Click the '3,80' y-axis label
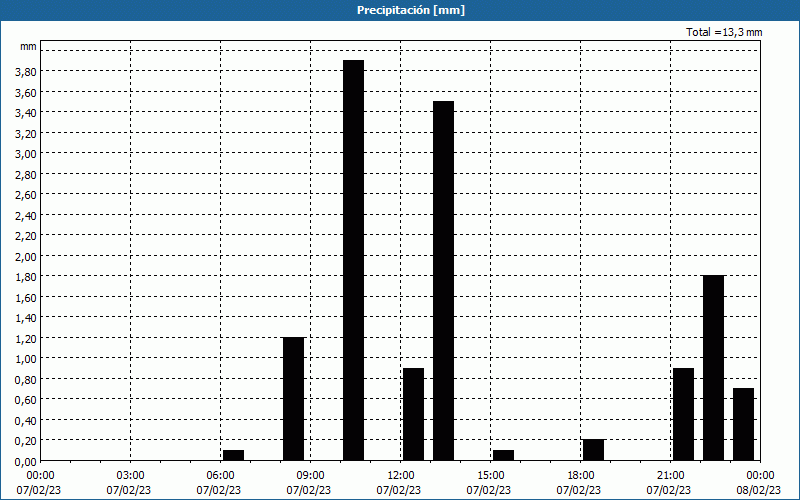The image size is (800, 500). (26, 72)
